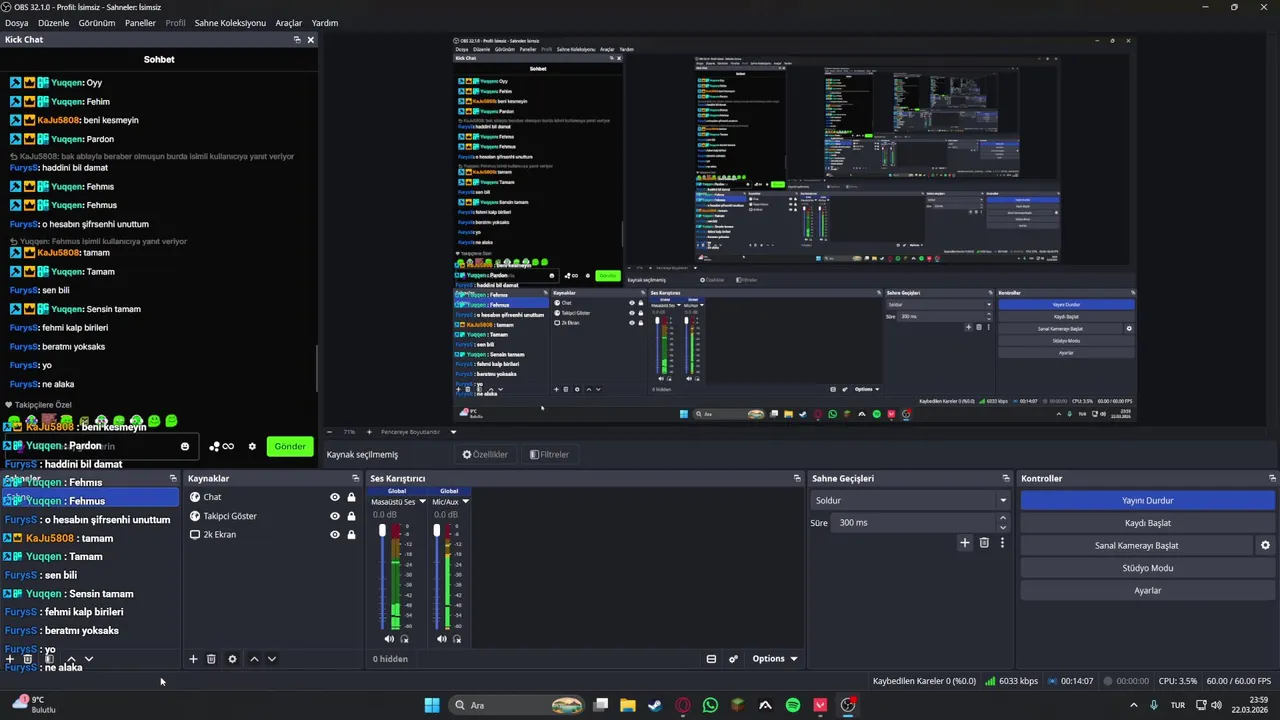Pop out the Kick Chat dock
This screenshot has width=1280, height=720.
click(297, 40)
